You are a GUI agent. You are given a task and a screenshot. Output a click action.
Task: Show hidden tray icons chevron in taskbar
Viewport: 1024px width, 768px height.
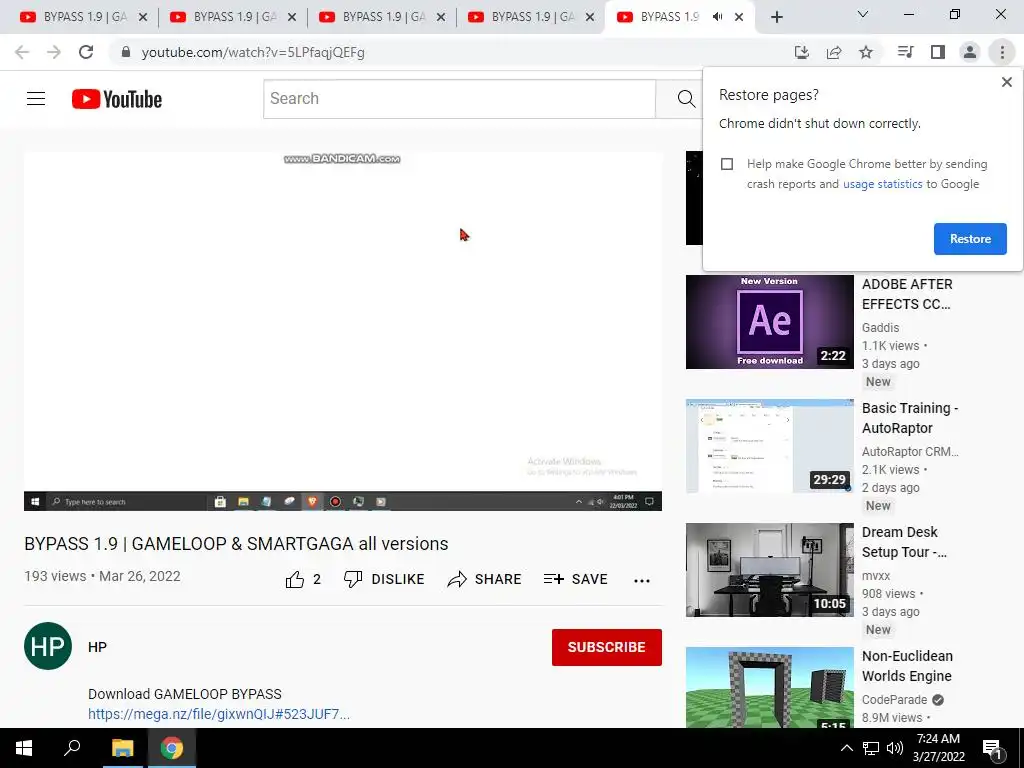coord(846,748)
